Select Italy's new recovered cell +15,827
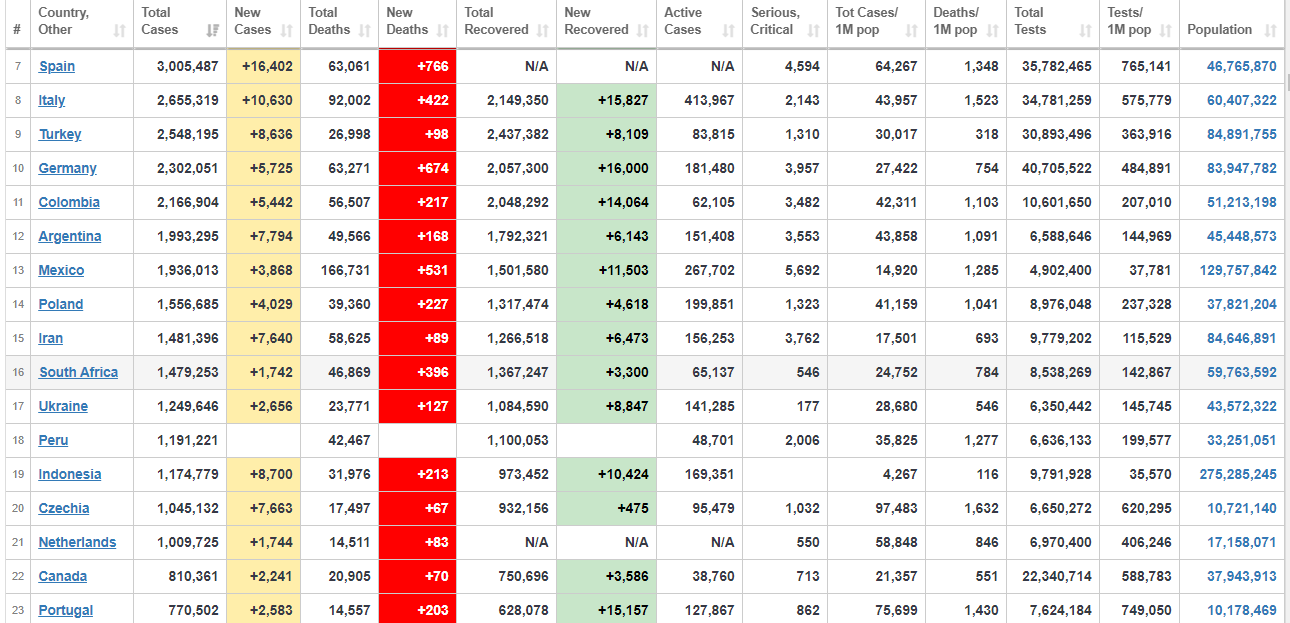This screenshot has width=1290, height=623. (606, 100)
